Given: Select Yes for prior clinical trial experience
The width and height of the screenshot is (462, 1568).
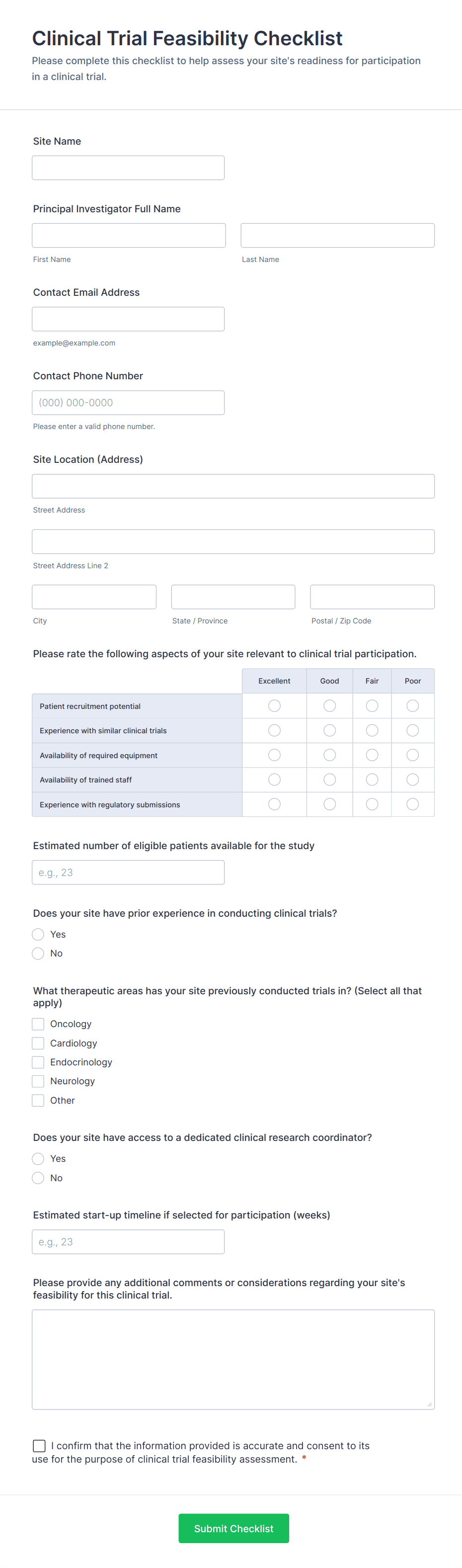Looking at the screenshot, I should tap(38, 934).
